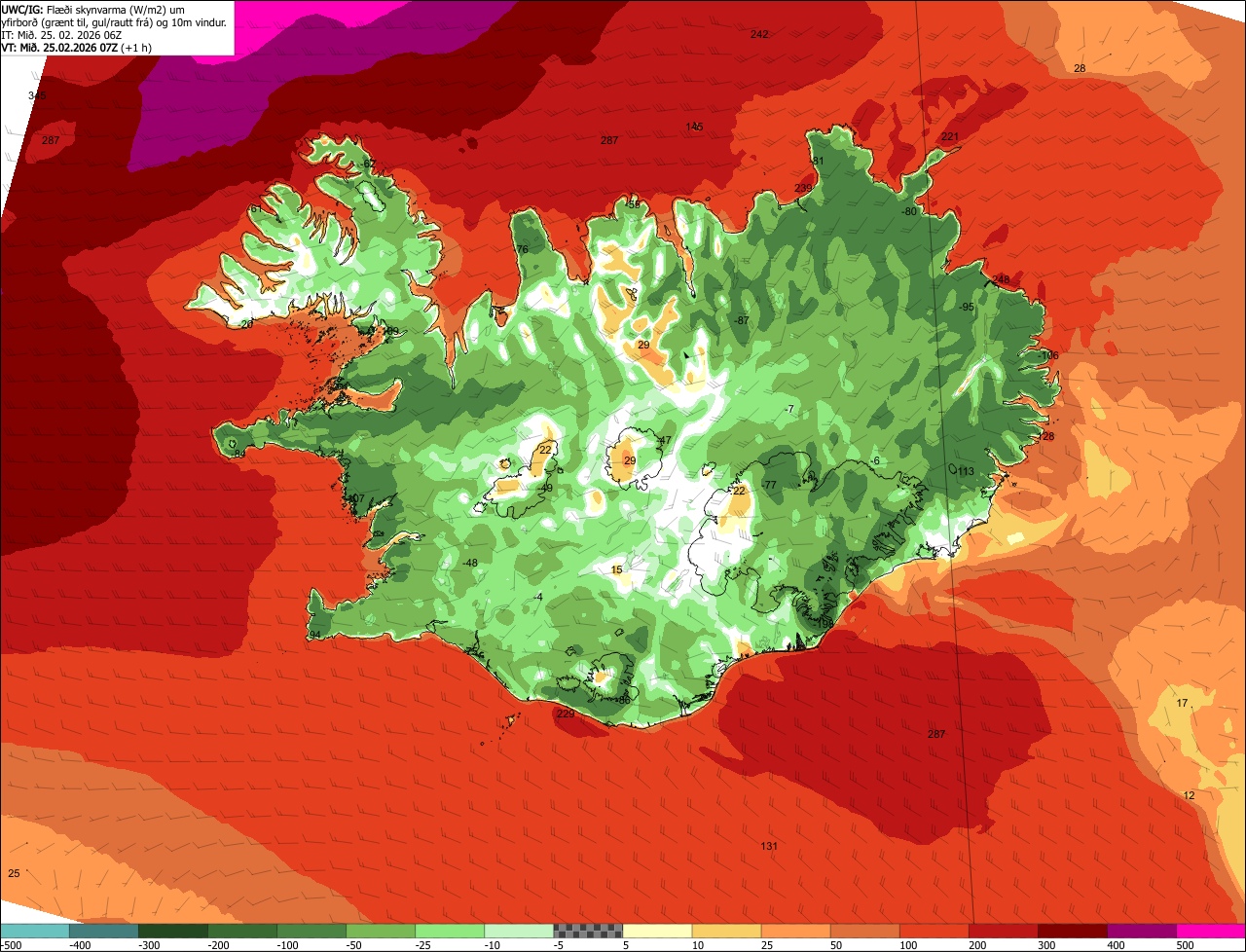The height and width of the screenshot is (952, 1246).
Task: Pick the orange 50 to 100 legend swatch
Action: pos(864,930)
